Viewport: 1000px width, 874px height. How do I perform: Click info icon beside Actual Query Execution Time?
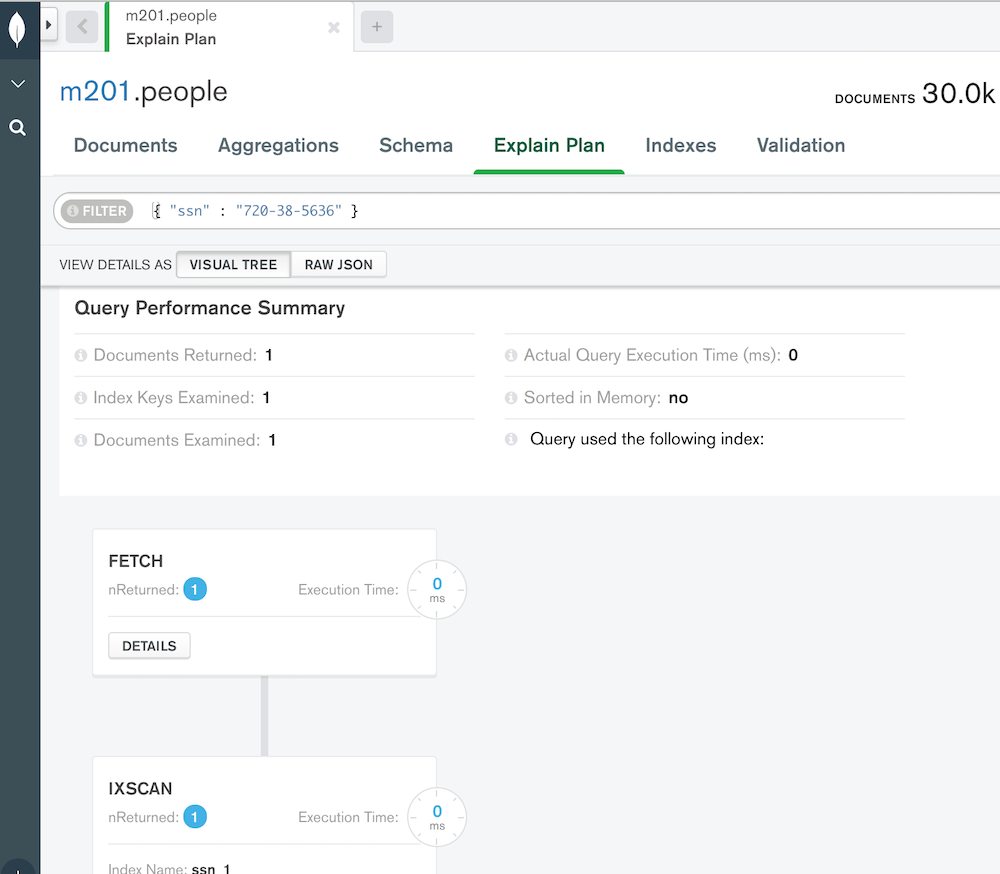(511, 355)
